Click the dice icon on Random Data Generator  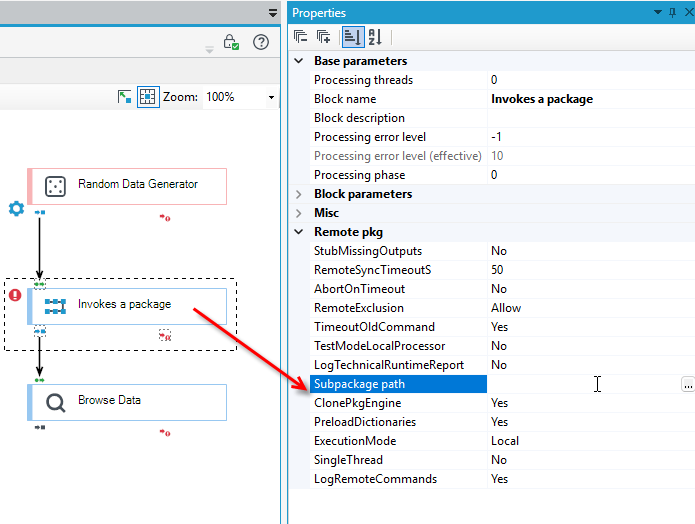(x=55, y=186)
